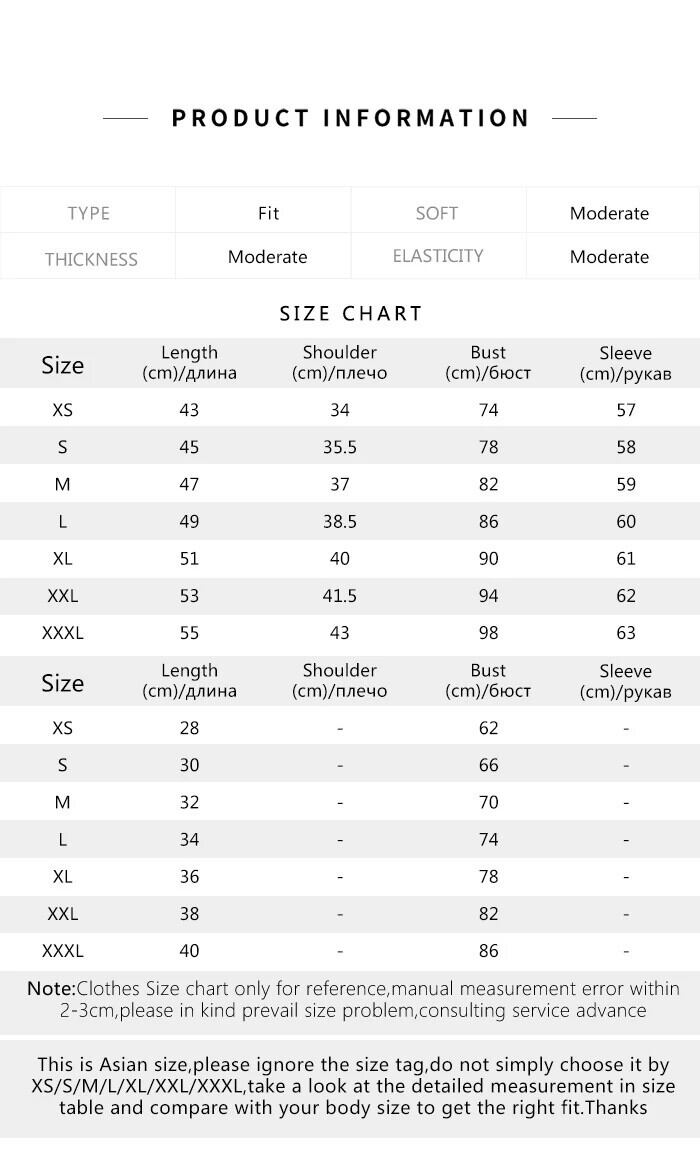
Task: Click the length value 28
Action: 189,728
